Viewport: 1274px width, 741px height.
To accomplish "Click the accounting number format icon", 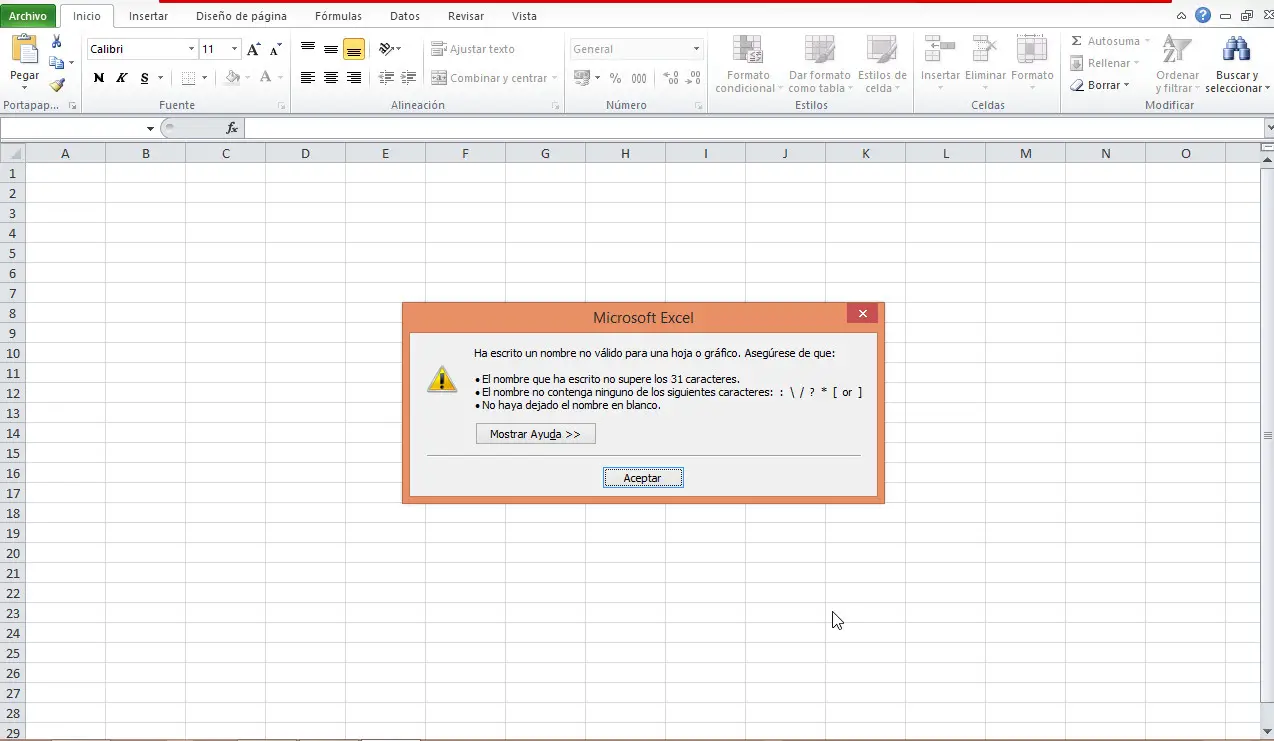I will 582,77.
